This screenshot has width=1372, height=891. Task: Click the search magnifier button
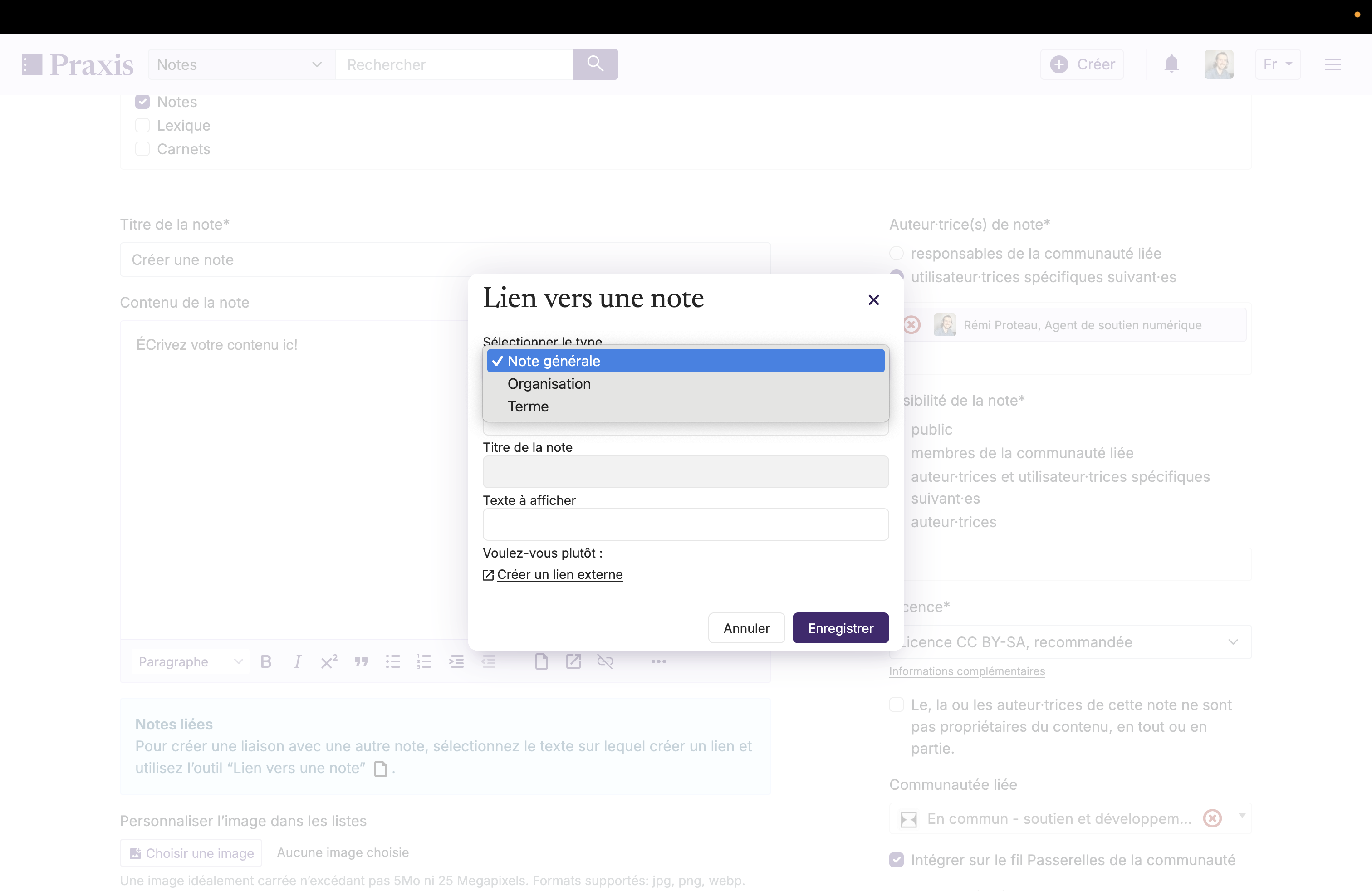click(x=595, y=64)
